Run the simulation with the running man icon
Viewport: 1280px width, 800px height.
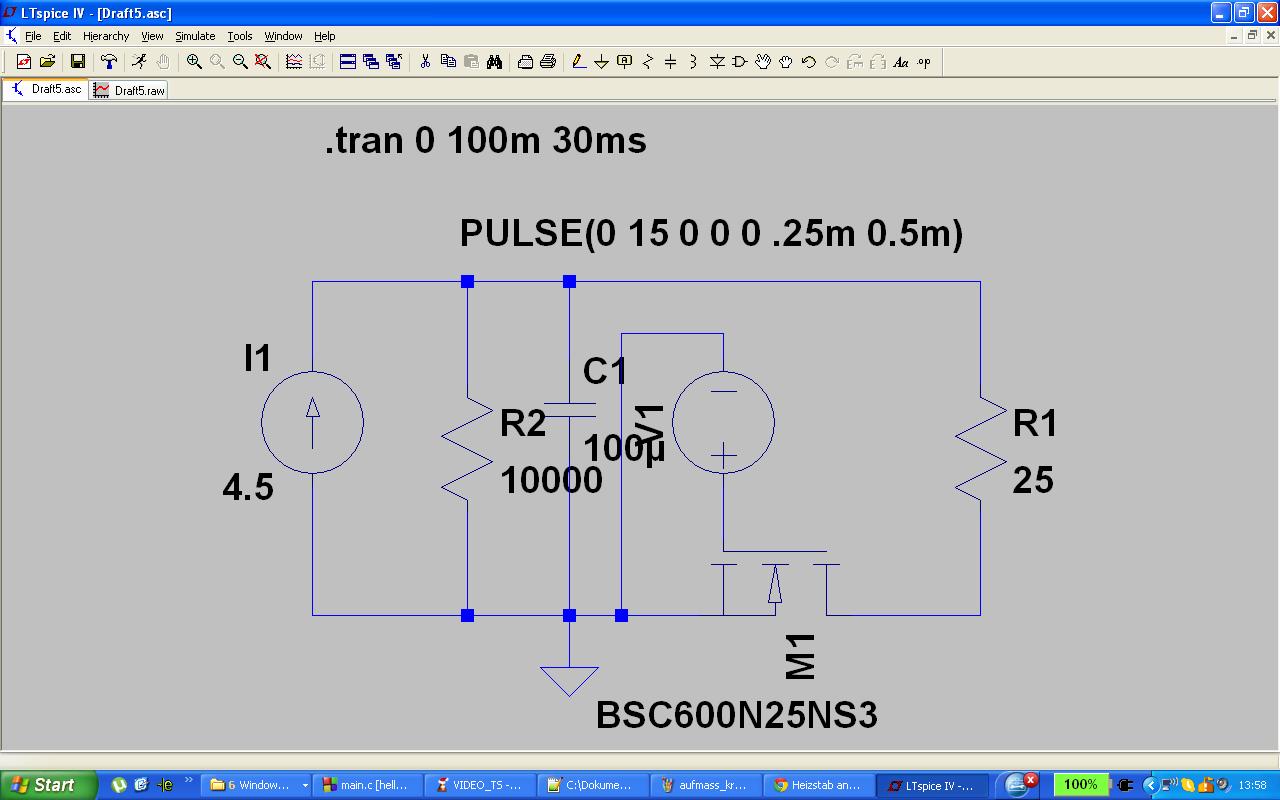tap(139, 62)
